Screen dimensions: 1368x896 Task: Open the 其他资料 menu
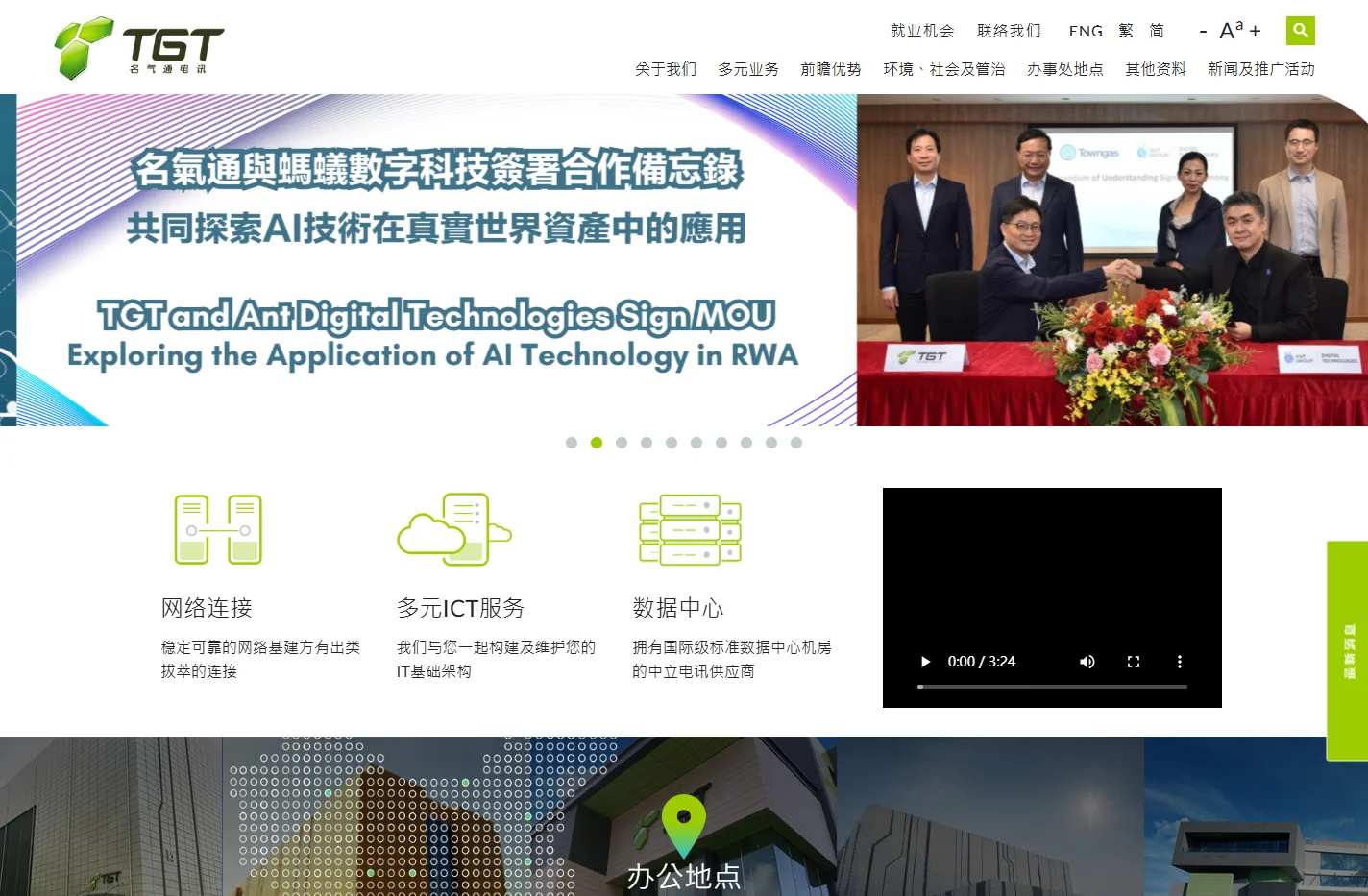point(1156,69)
